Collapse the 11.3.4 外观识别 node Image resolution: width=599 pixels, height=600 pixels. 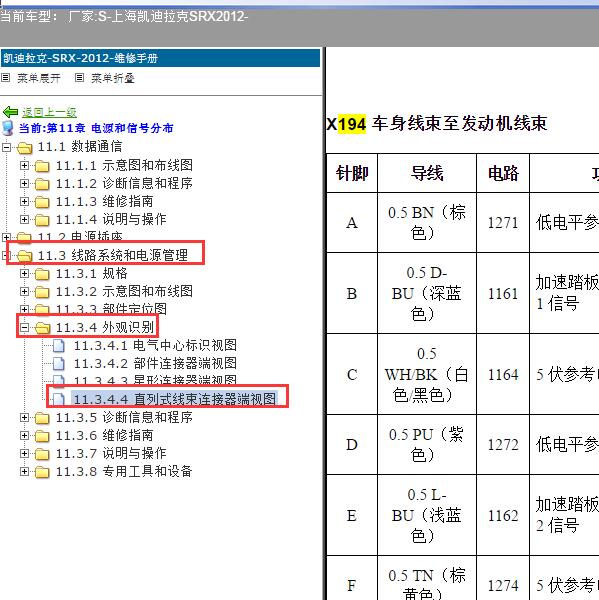pos(24,328)
